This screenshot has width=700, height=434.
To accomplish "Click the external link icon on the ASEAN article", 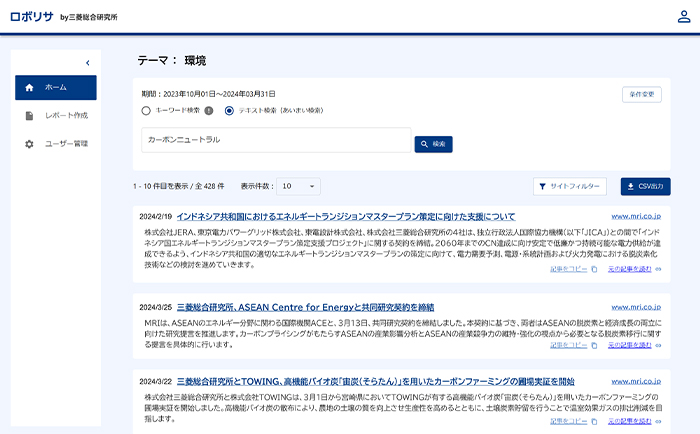I will (658, 346).
